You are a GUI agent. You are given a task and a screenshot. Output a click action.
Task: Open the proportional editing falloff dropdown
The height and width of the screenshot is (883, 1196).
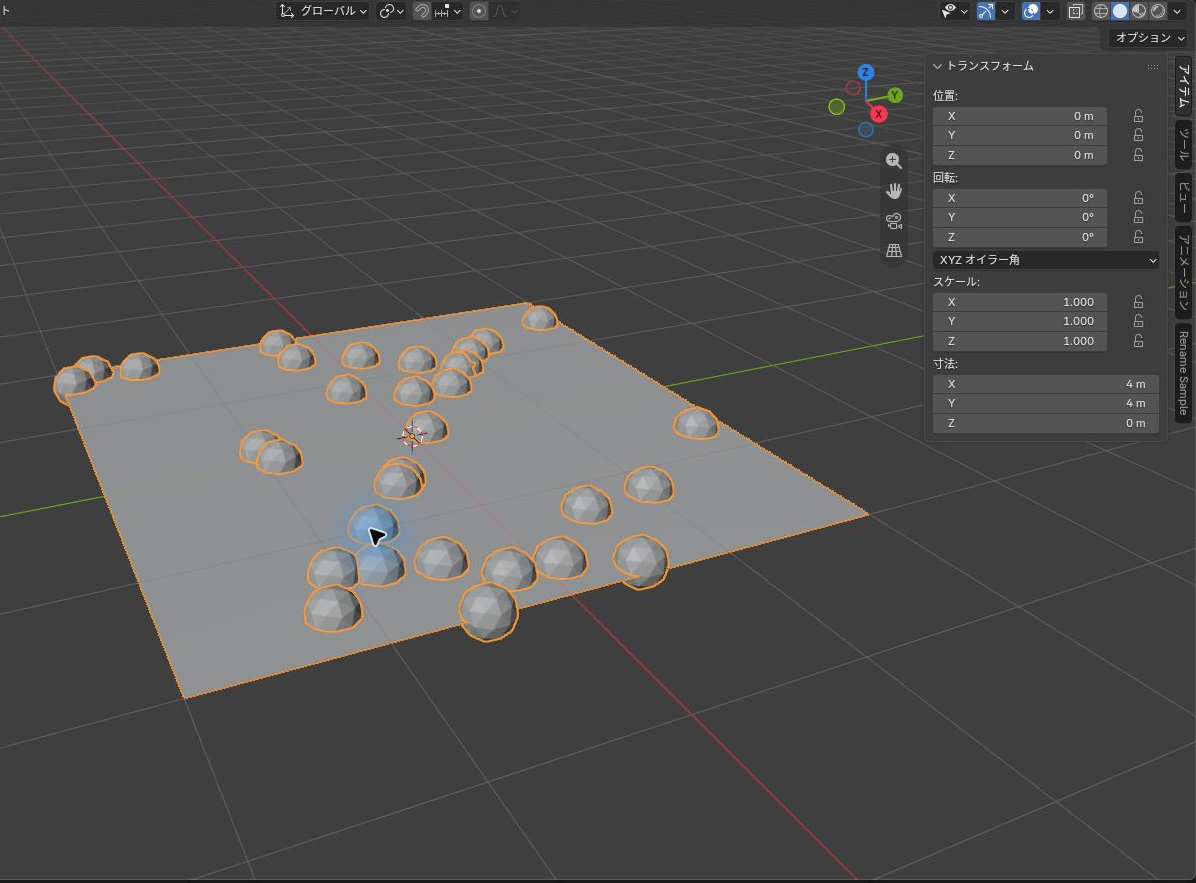pos(505,11)
